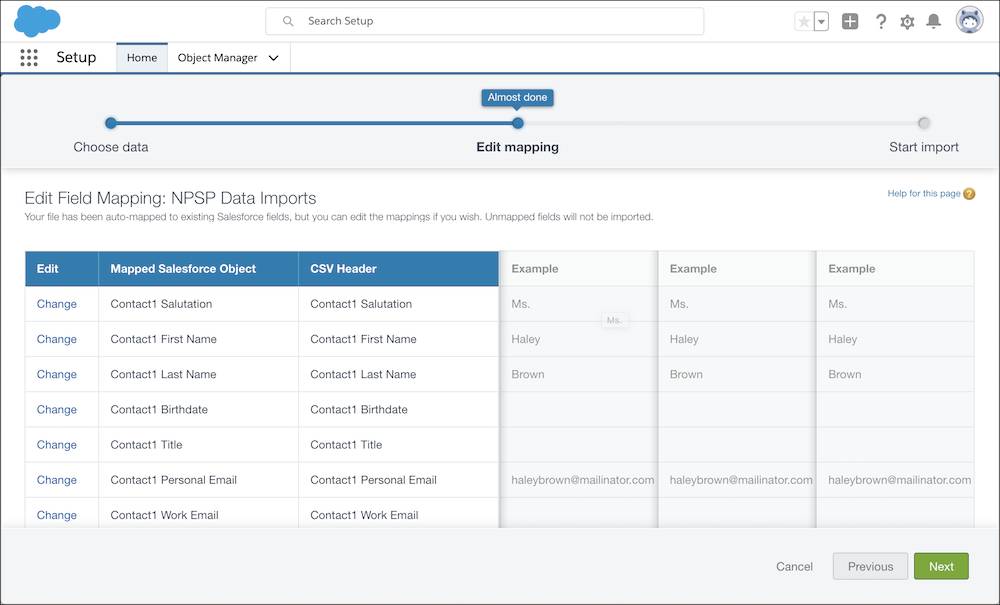Image resolution: width=1000 pixels, height=605 pixels.
Task: Open the setup gear icon
Action: point(907,22)
